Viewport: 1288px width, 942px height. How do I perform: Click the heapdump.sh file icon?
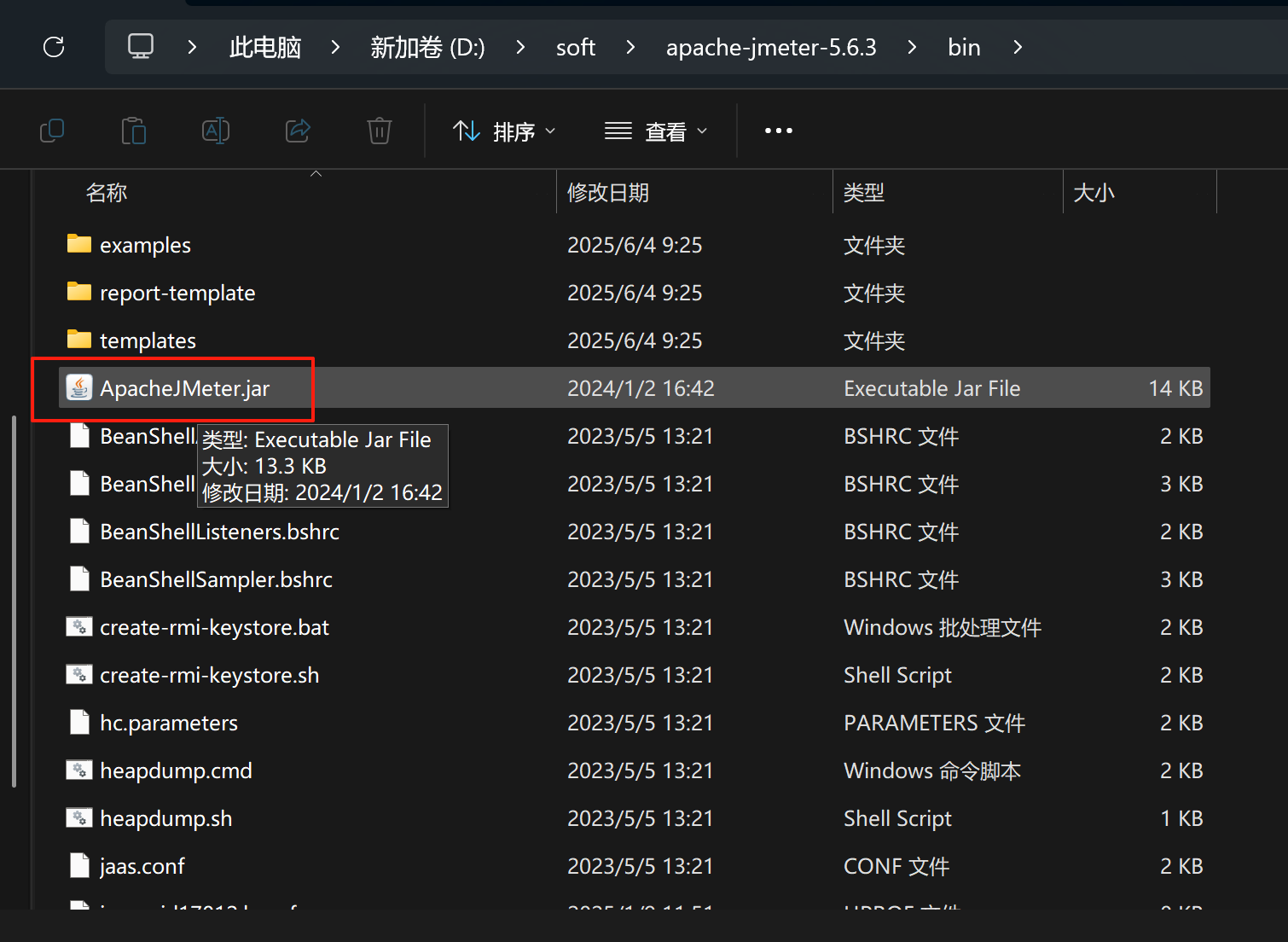[x=79, y=818]
